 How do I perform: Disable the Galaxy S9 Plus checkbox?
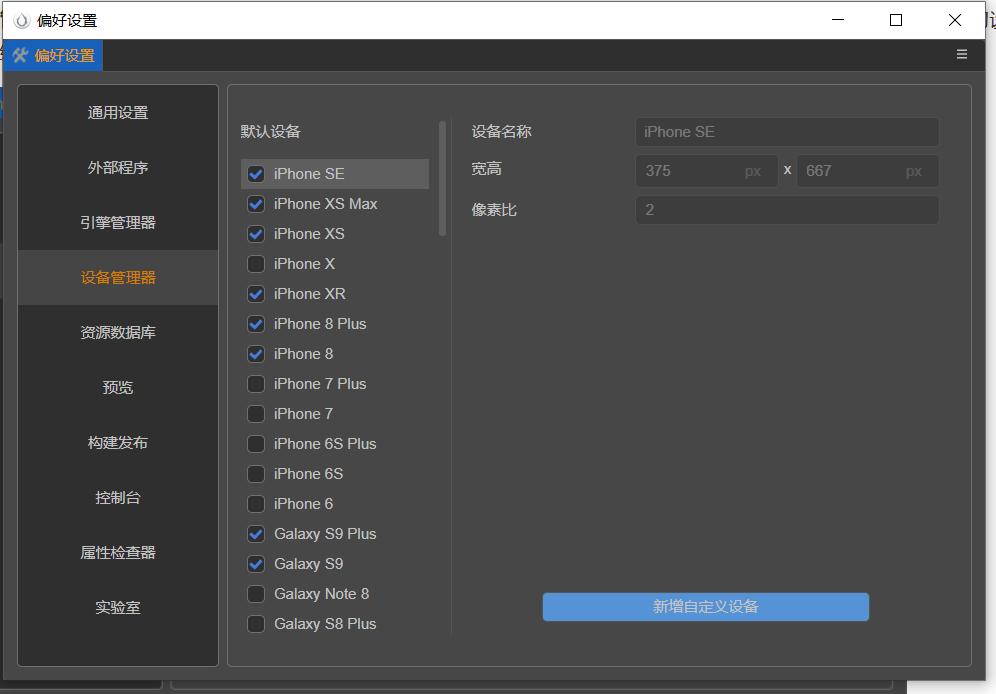[256, 534]
